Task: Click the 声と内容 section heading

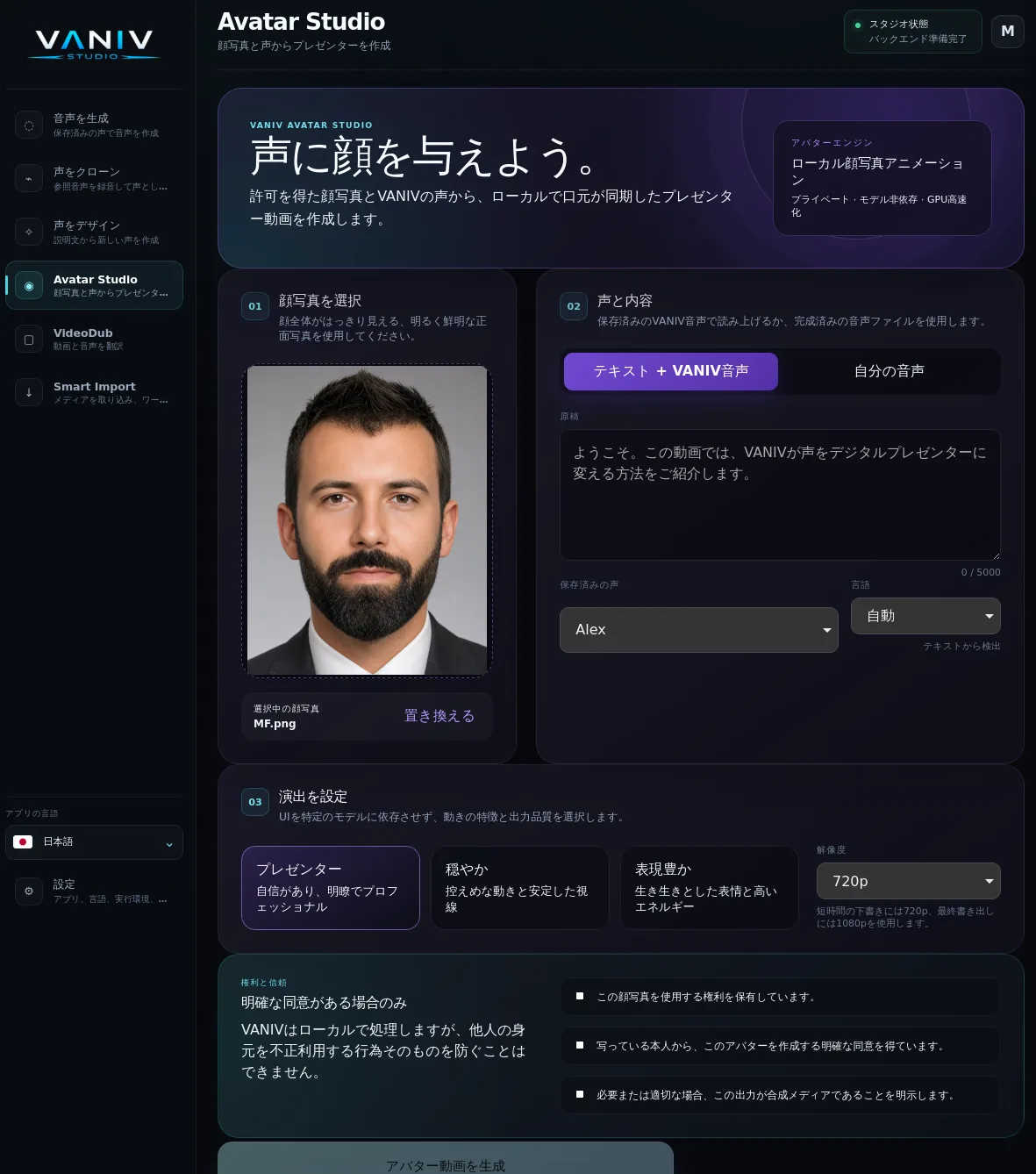Action: tap(625, 301)
